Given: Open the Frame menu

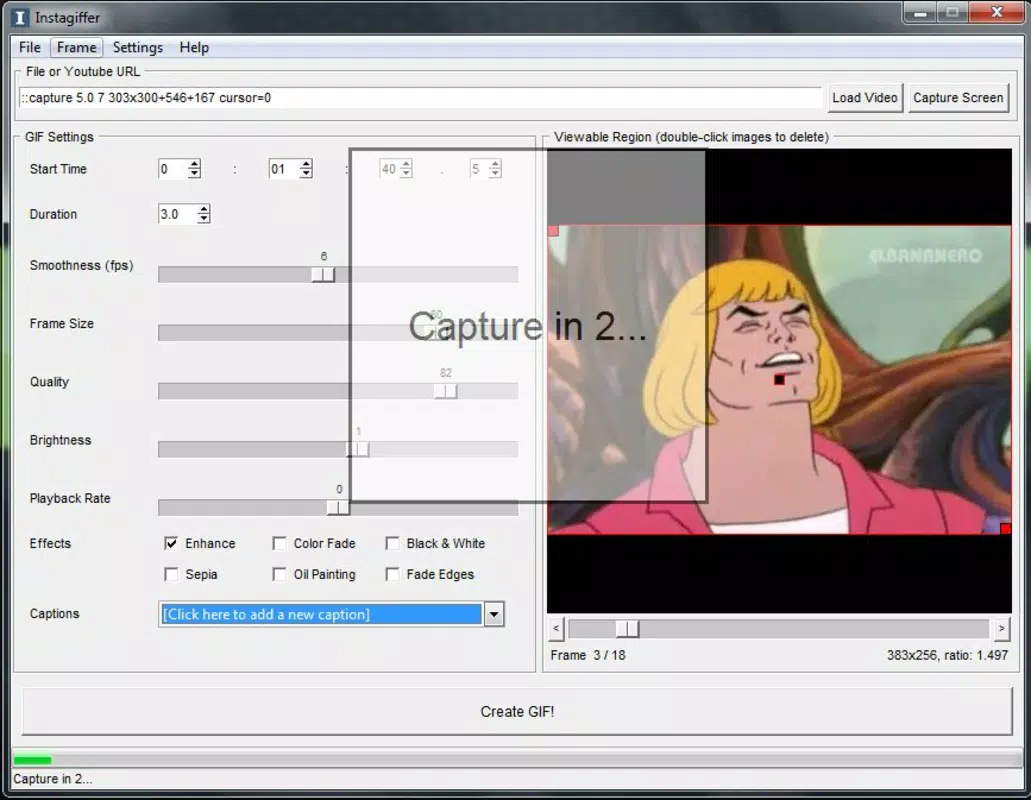Looking at the screenshot, I should click(76, 47).
